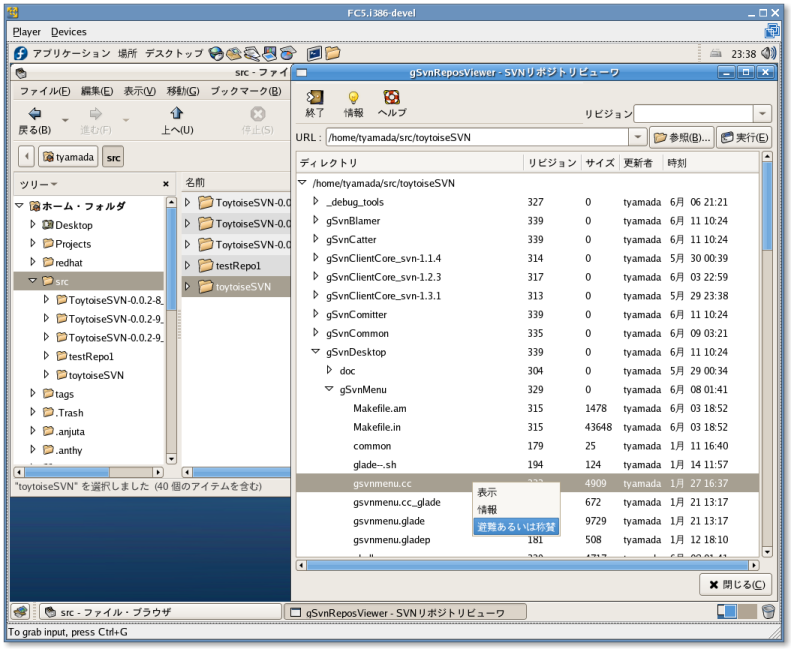Close the ツリー side pane with x
This screenshot has height=649, width=791.
click(x=165, y=184)
